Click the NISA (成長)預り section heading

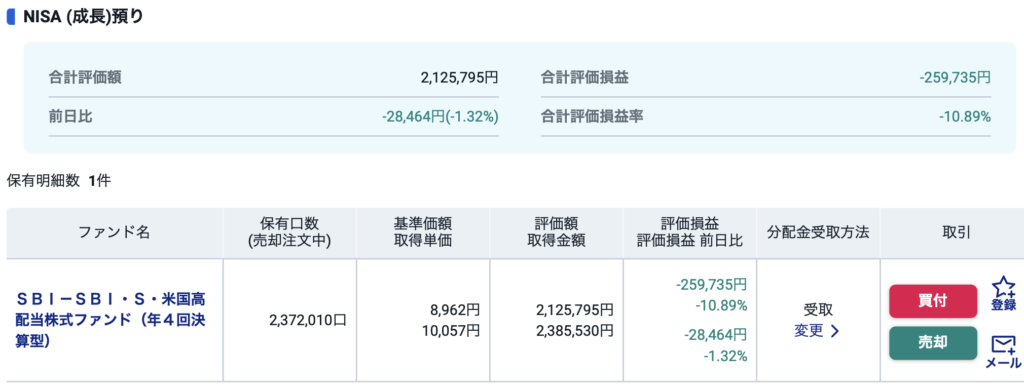pyautogui.click(x=84, y=17)
